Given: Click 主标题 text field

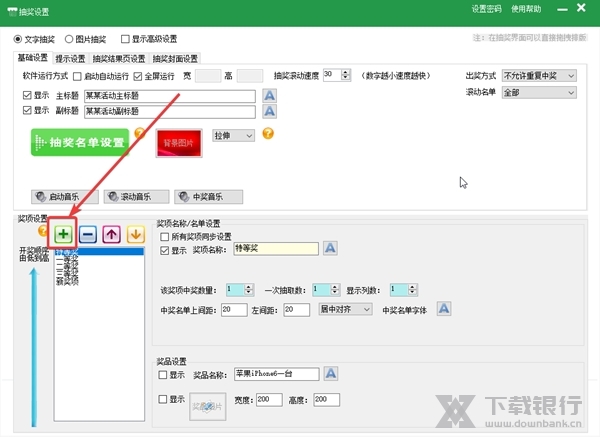Looking at the screenshot, I should click(x=170, y=96).
